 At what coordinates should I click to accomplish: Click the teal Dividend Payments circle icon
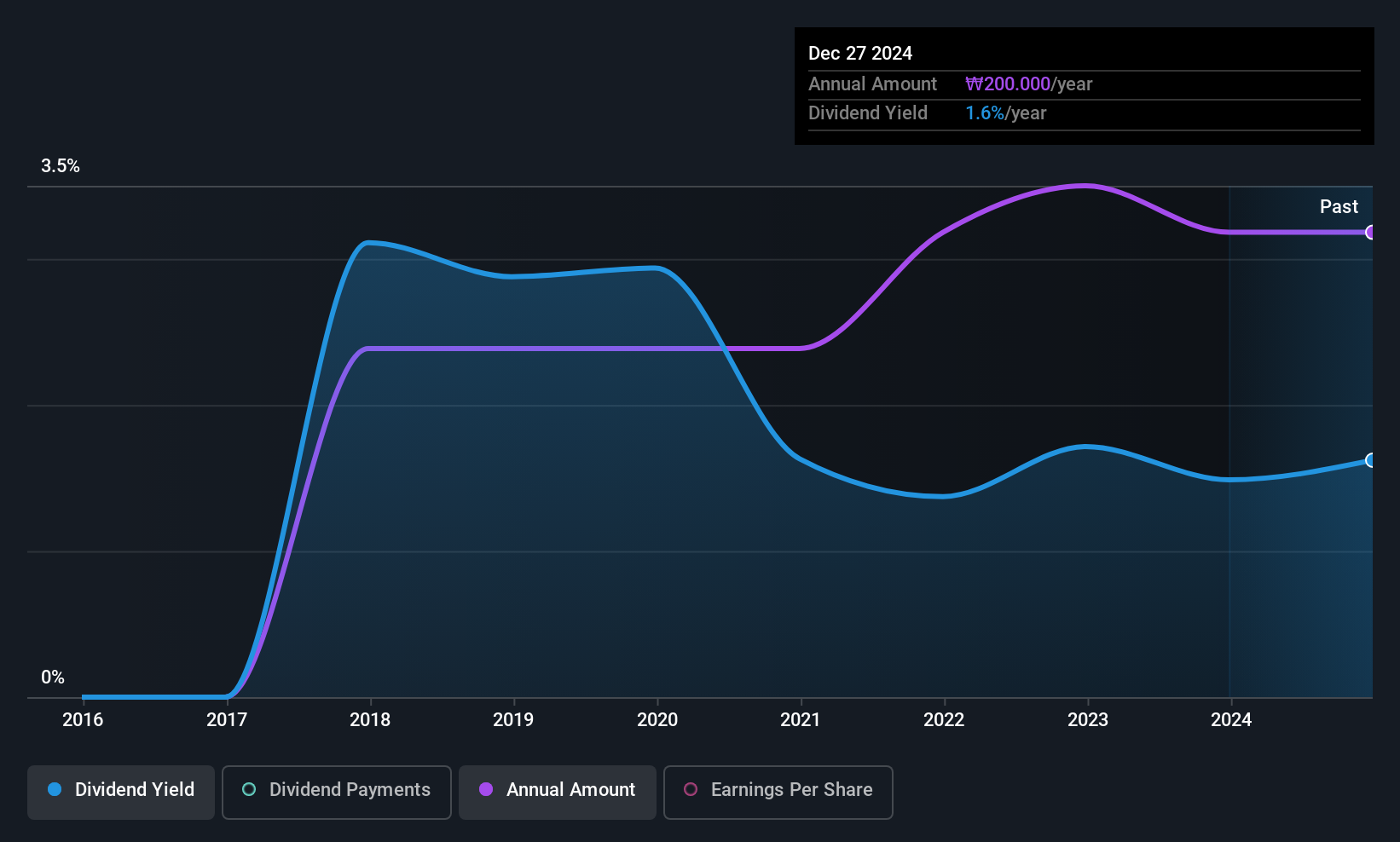tap(249, 789)
